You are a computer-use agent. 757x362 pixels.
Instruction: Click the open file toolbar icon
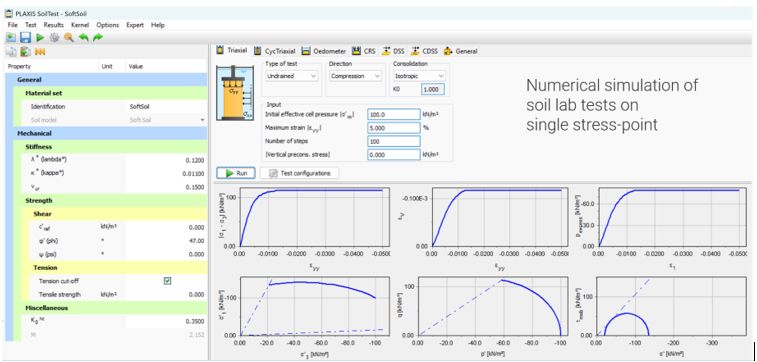[11, 37]
